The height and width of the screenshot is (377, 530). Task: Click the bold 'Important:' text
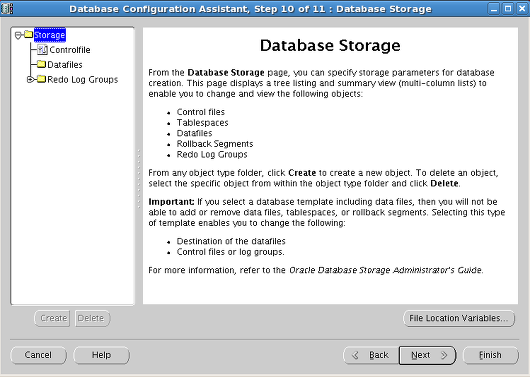click(x=171, y=202)
